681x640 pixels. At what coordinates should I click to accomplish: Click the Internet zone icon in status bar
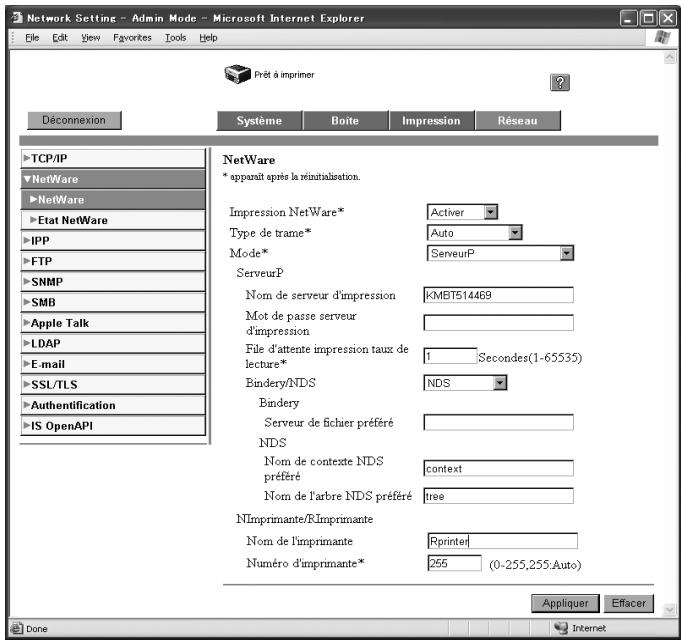tap(561, 628)
